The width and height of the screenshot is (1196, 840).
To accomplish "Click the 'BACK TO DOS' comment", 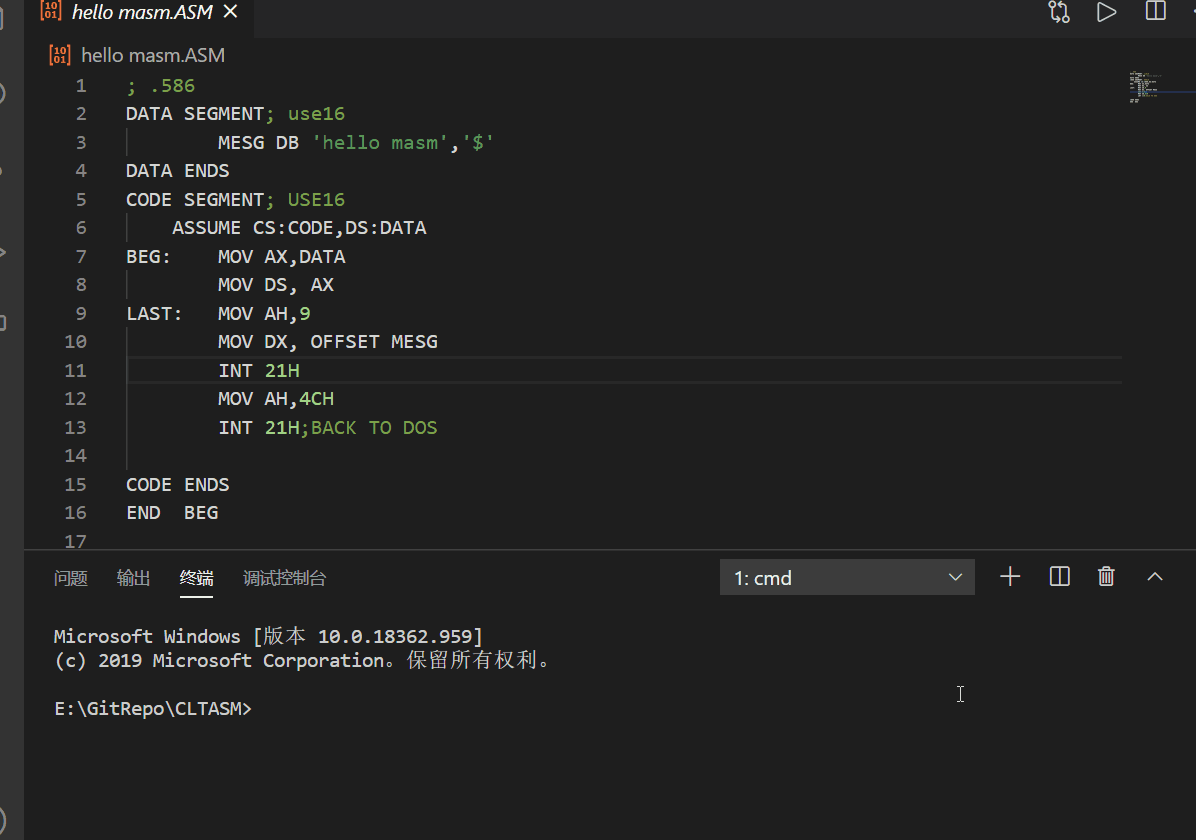I will pyautogui.click(x=374, y=428).
